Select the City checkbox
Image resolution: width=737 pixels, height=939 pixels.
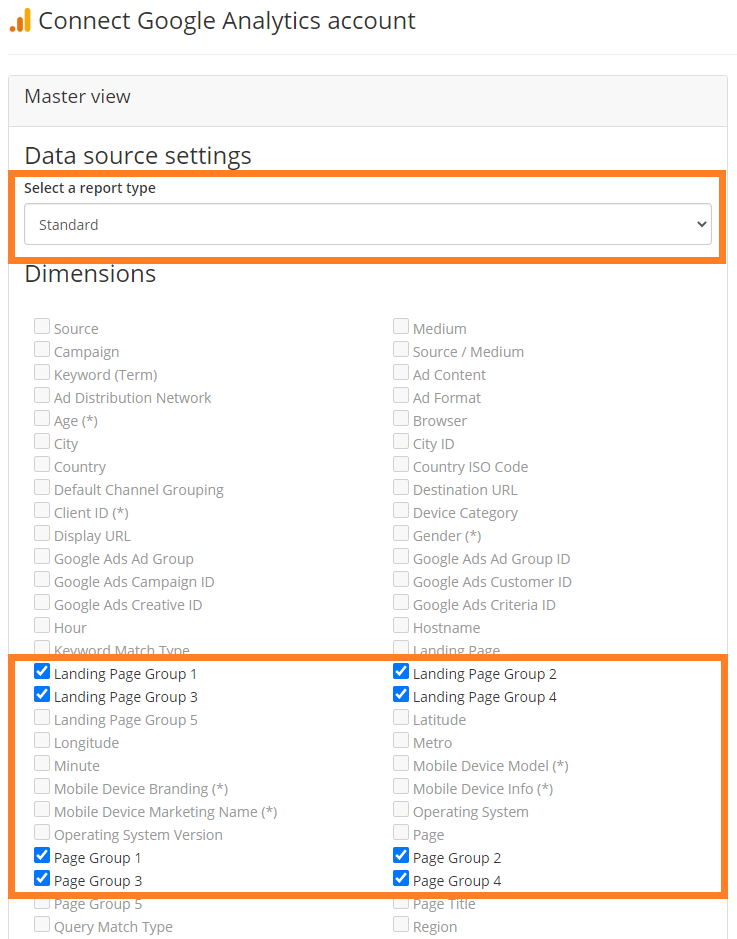click(x=42, y=441)
